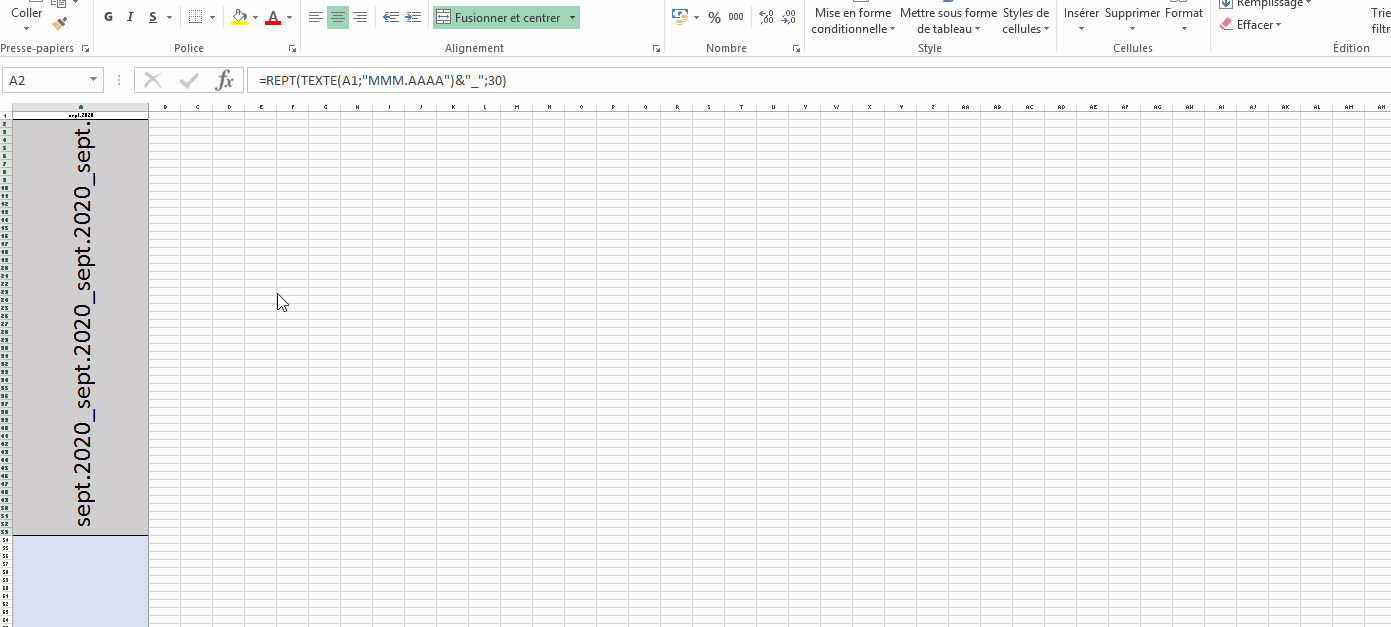Open the Insert Function fx dialog
Image resolution: width=1391 pixels, height=627 pixels.
pos(225,81)
